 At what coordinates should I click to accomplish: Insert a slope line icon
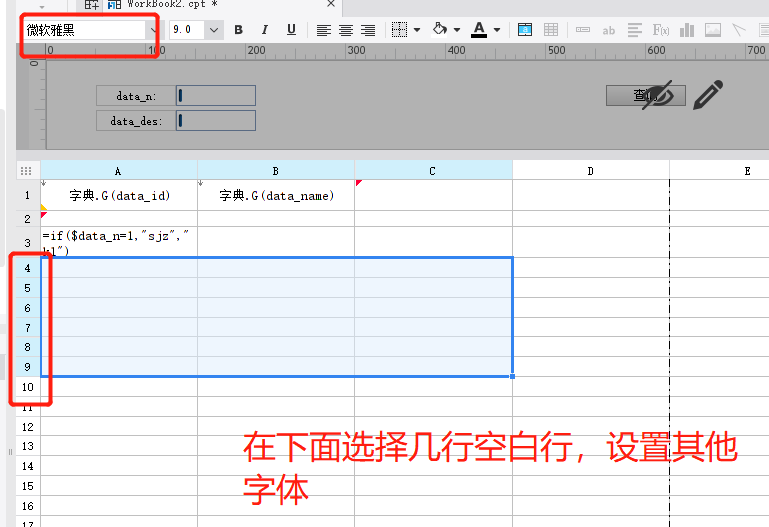coord(739,30)
